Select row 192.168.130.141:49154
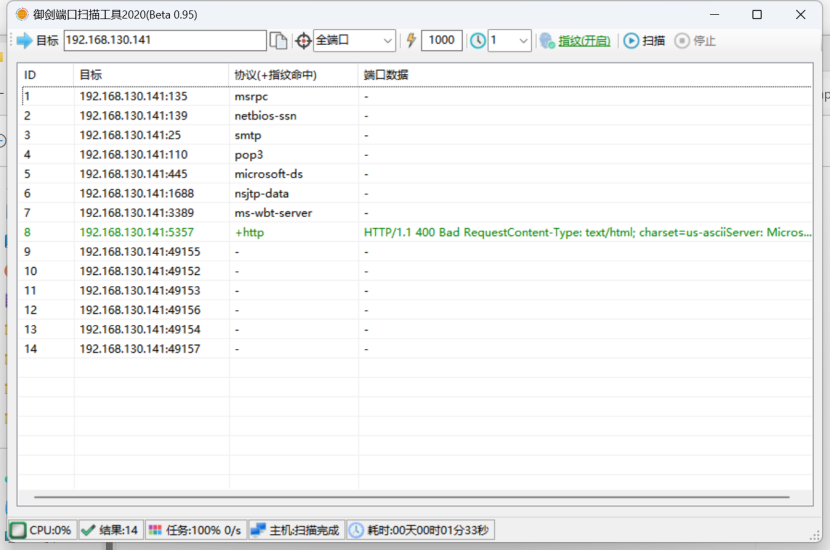The width and height of the screenshot is (831, 550). [x=416, y=330]
